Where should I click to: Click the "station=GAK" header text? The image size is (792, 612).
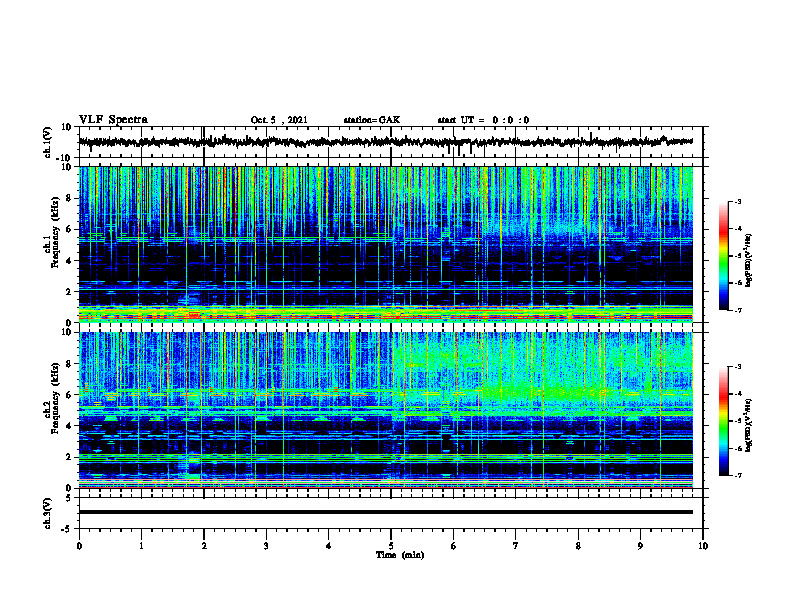pos(372,120)
